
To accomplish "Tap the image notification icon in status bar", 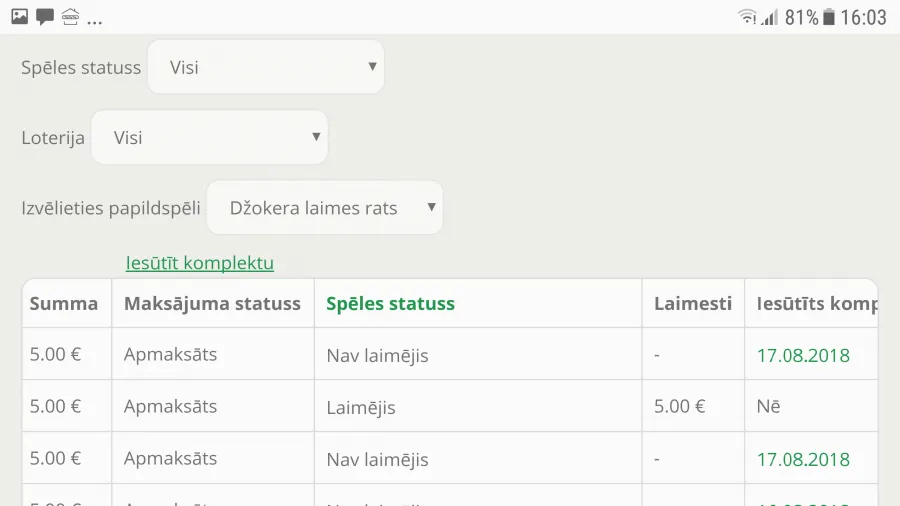I will pyautogui.click(x=20, y=17).
